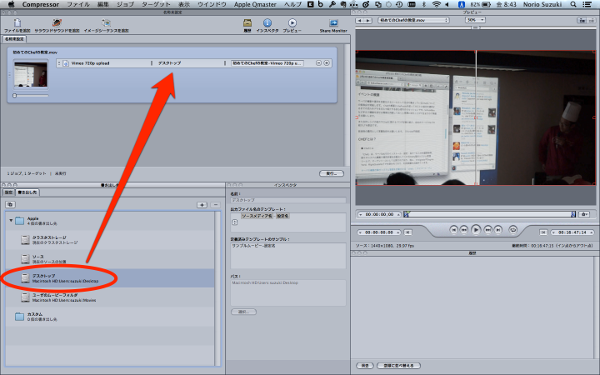Click the Out point timecode 00:16:47;14
600x375 pixels.
(572, 232)
